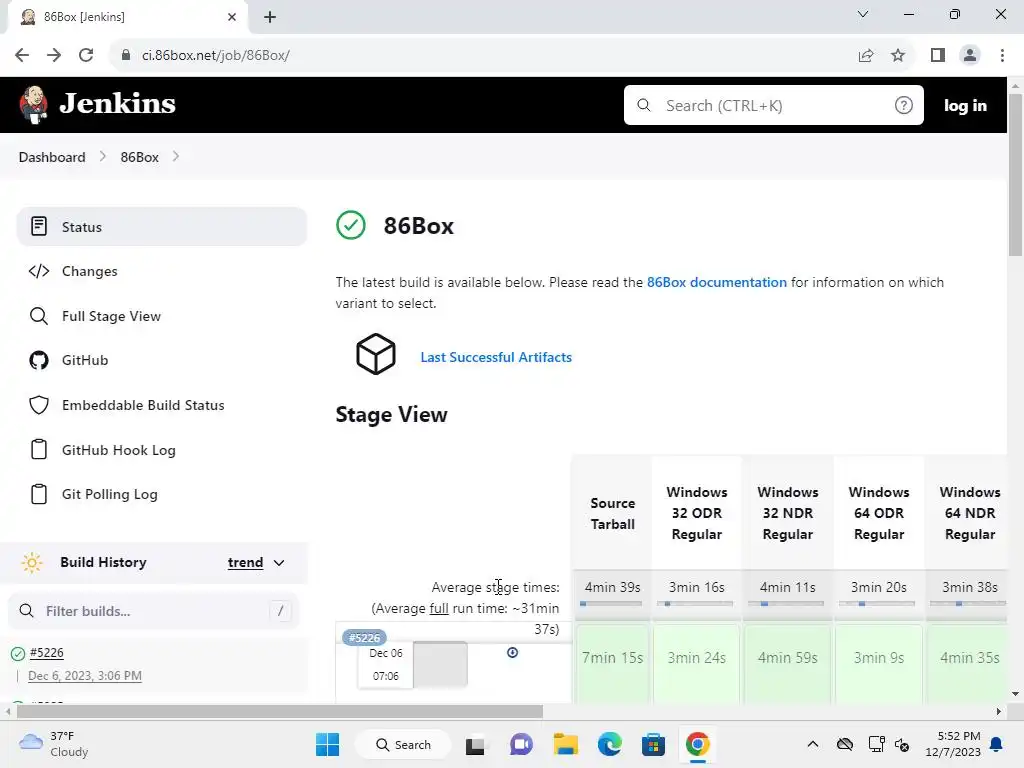Open the Windows Start button

327,744
